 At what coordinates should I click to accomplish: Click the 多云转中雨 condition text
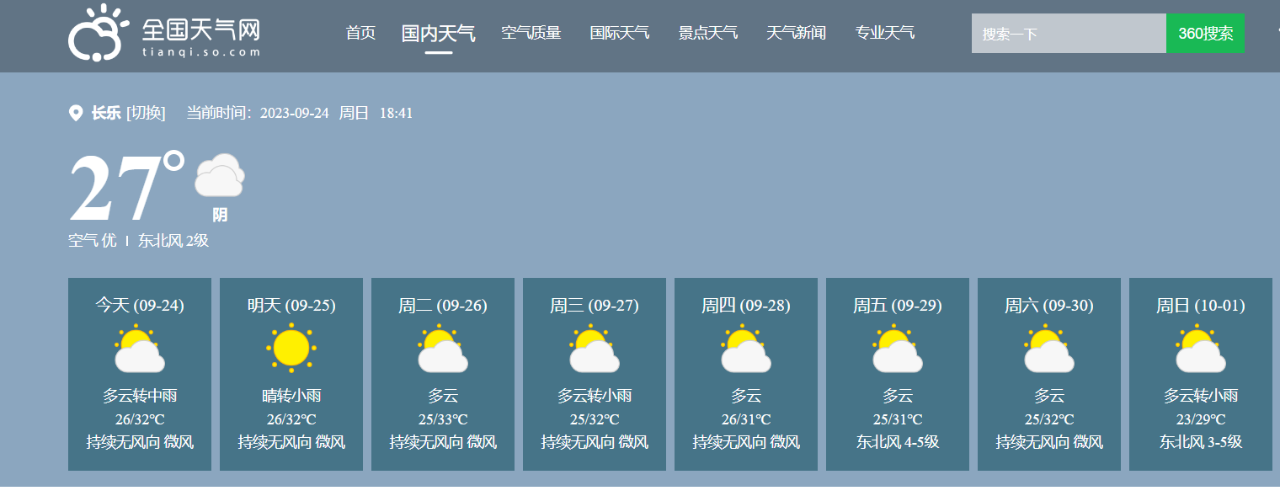140,396
